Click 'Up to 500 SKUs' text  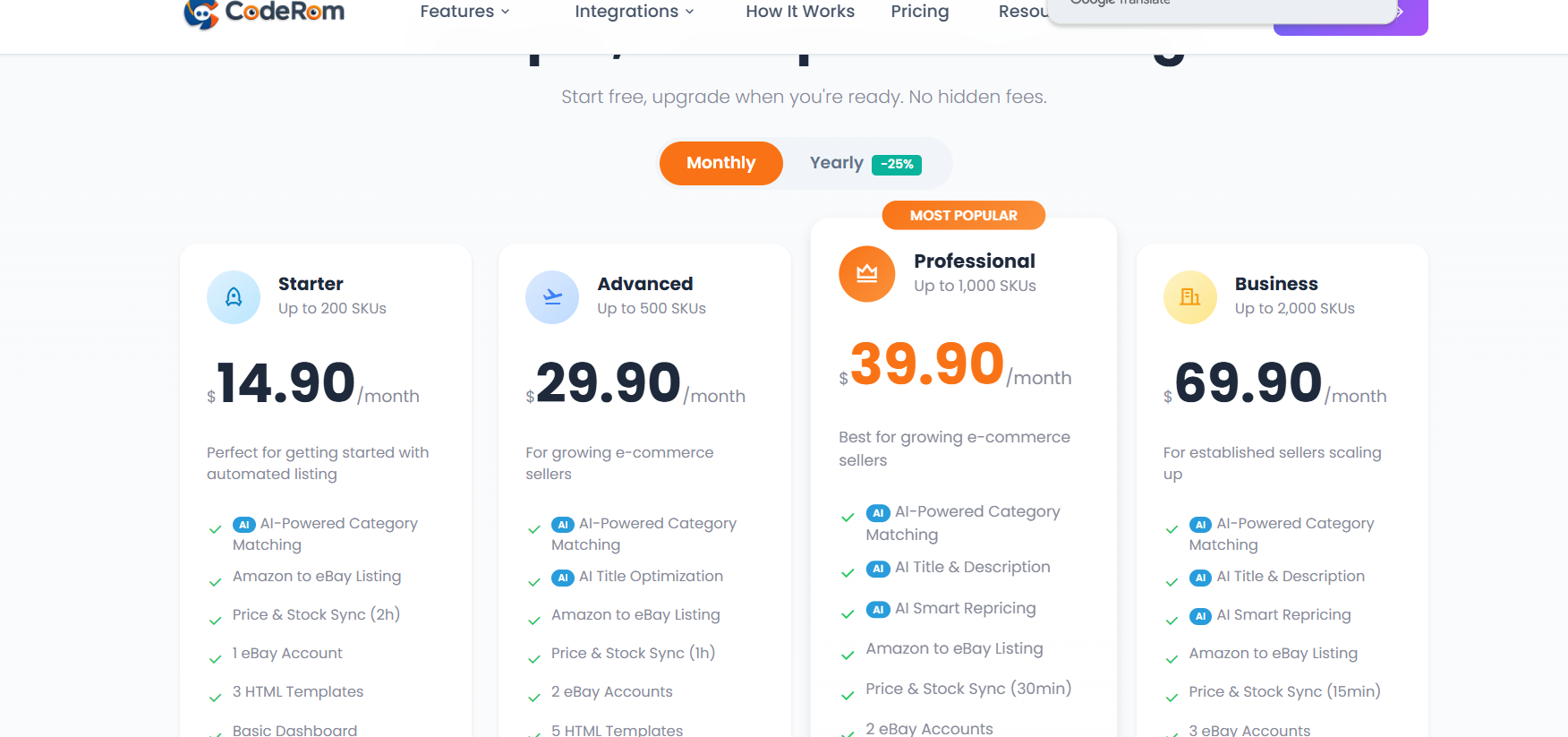[x=652, y=308]
